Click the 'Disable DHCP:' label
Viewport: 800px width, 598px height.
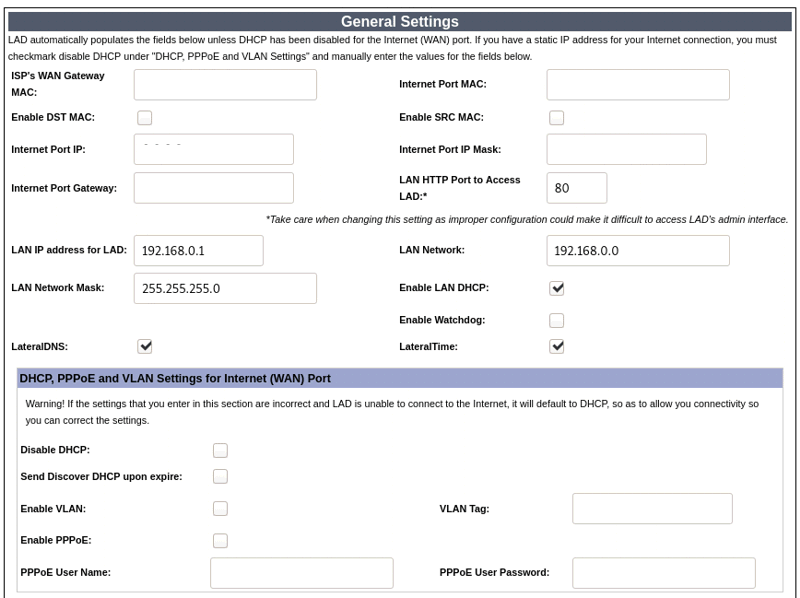(55, 450)
